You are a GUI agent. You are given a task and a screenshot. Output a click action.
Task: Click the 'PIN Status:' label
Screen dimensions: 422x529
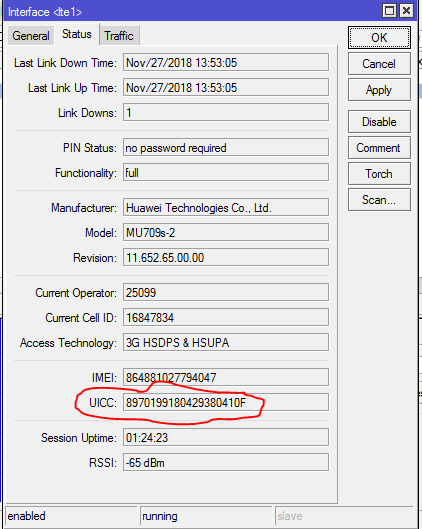click(x=90, y=147)
